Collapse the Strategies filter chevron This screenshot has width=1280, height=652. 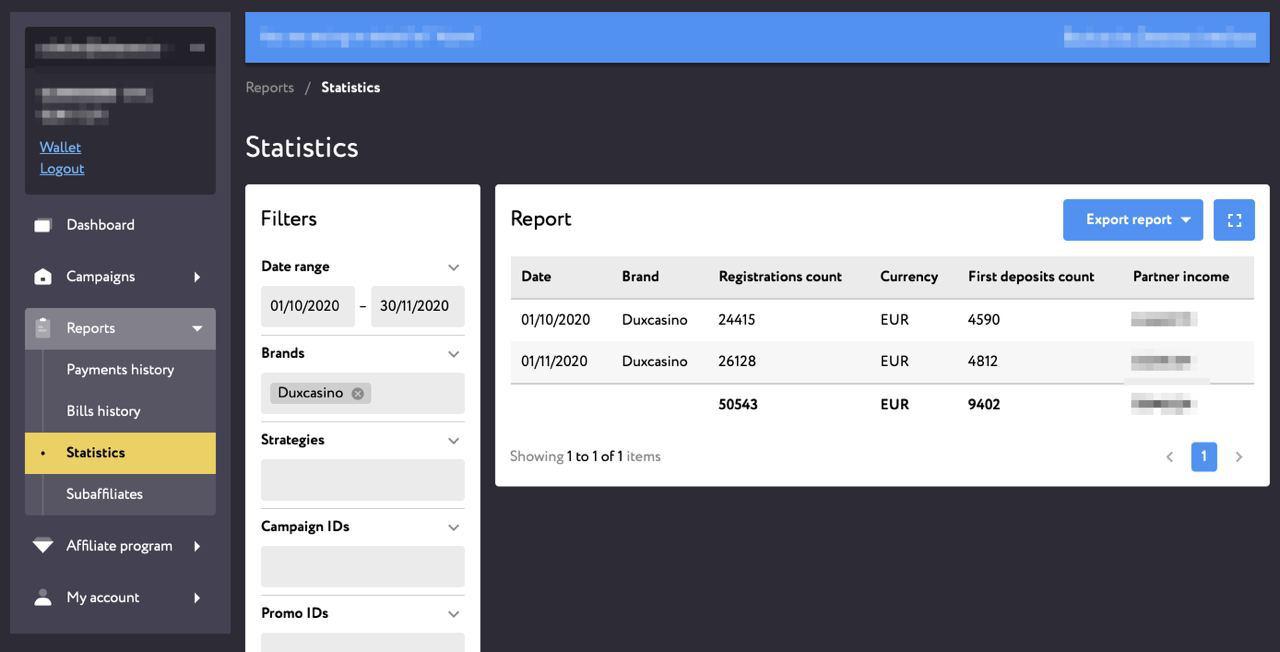coord(453,441)
